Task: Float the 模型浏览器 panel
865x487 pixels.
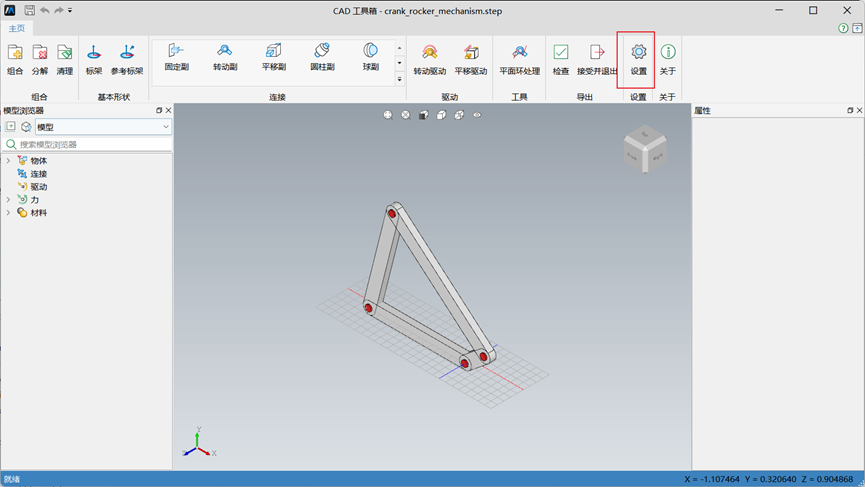Action: [x=159, y=110]
